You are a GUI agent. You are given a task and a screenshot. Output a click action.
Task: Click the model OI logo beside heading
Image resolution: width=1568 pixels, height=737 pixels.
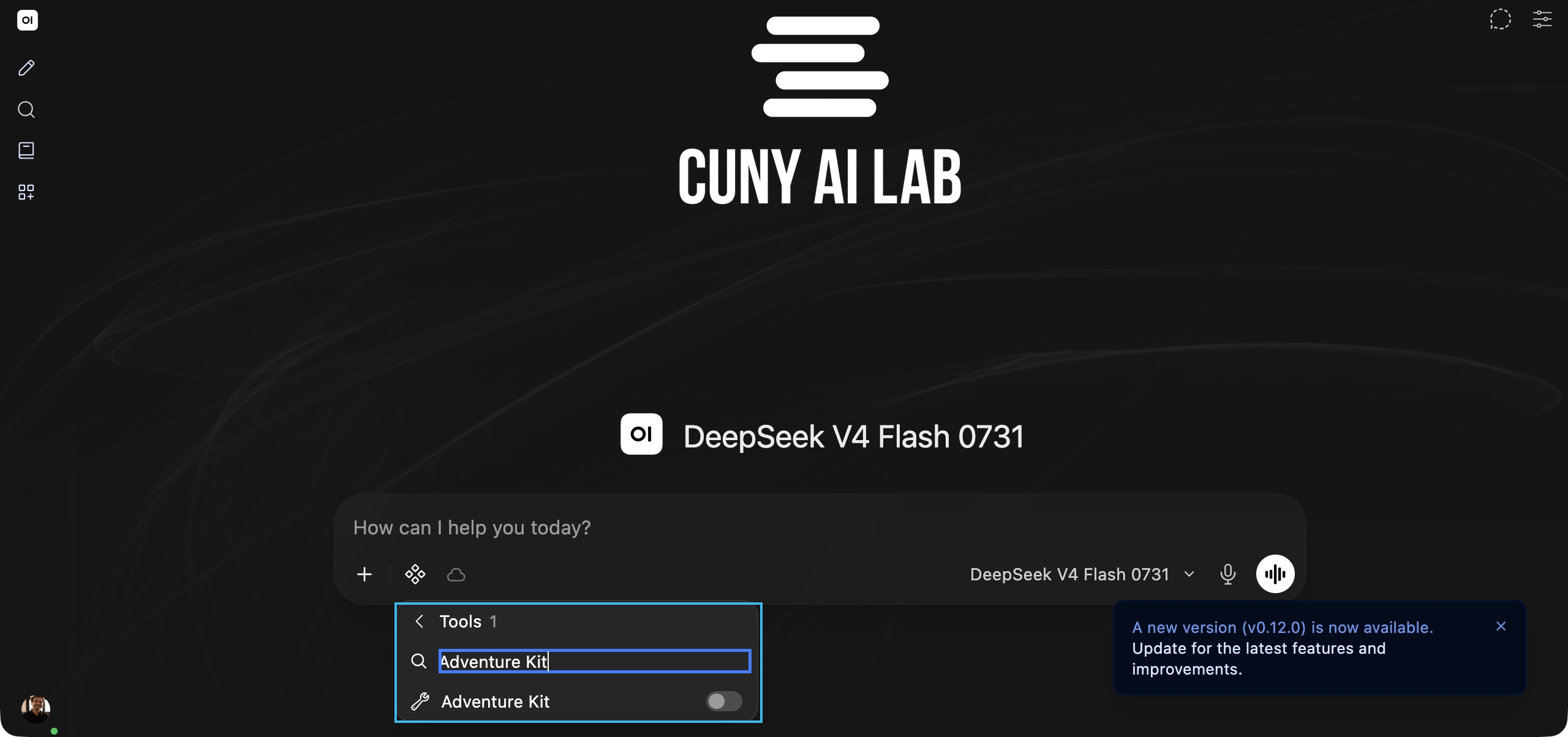(641, 434)
